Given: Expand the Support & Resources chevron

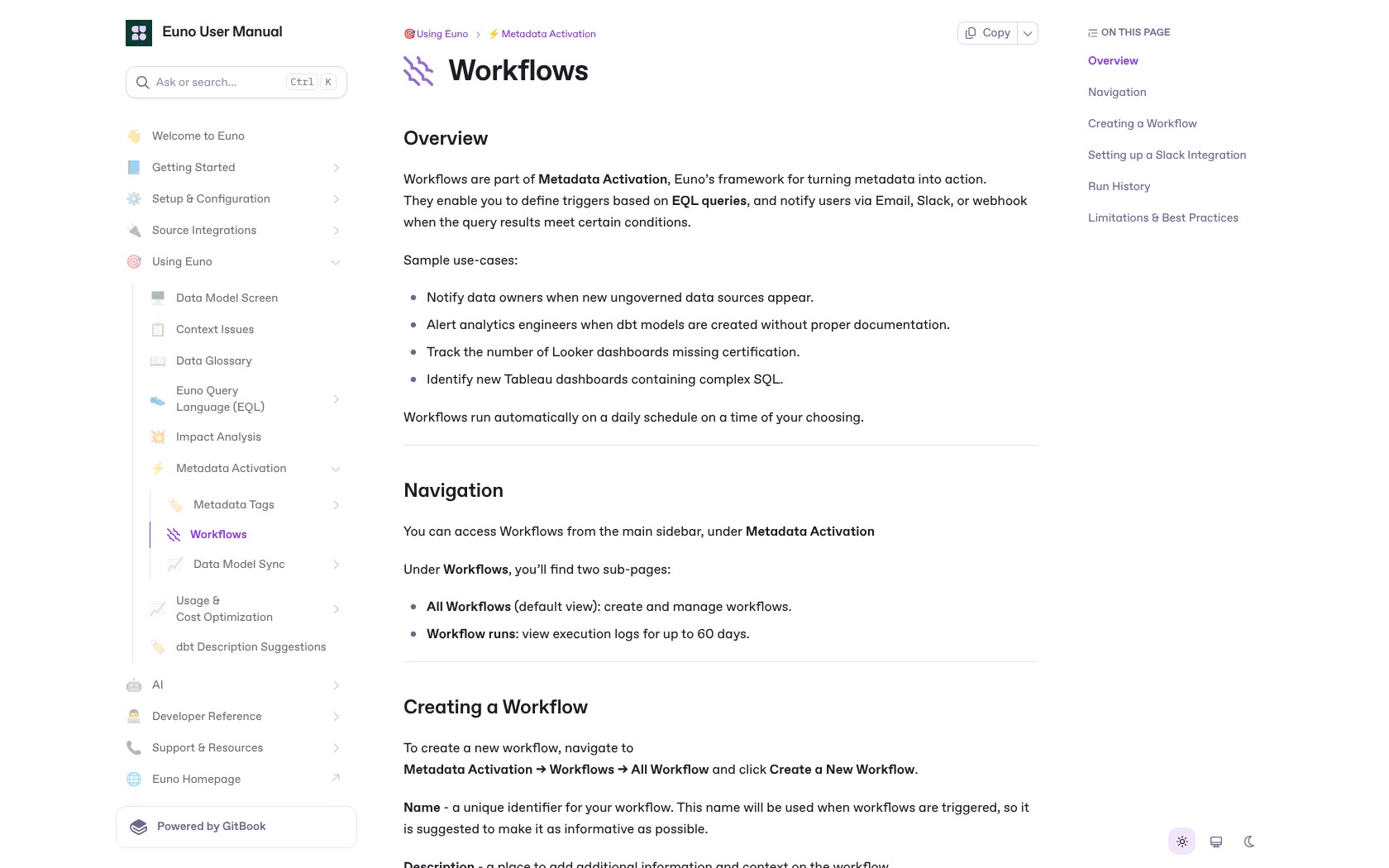Looking at the screenshot, I should point(336,748).
